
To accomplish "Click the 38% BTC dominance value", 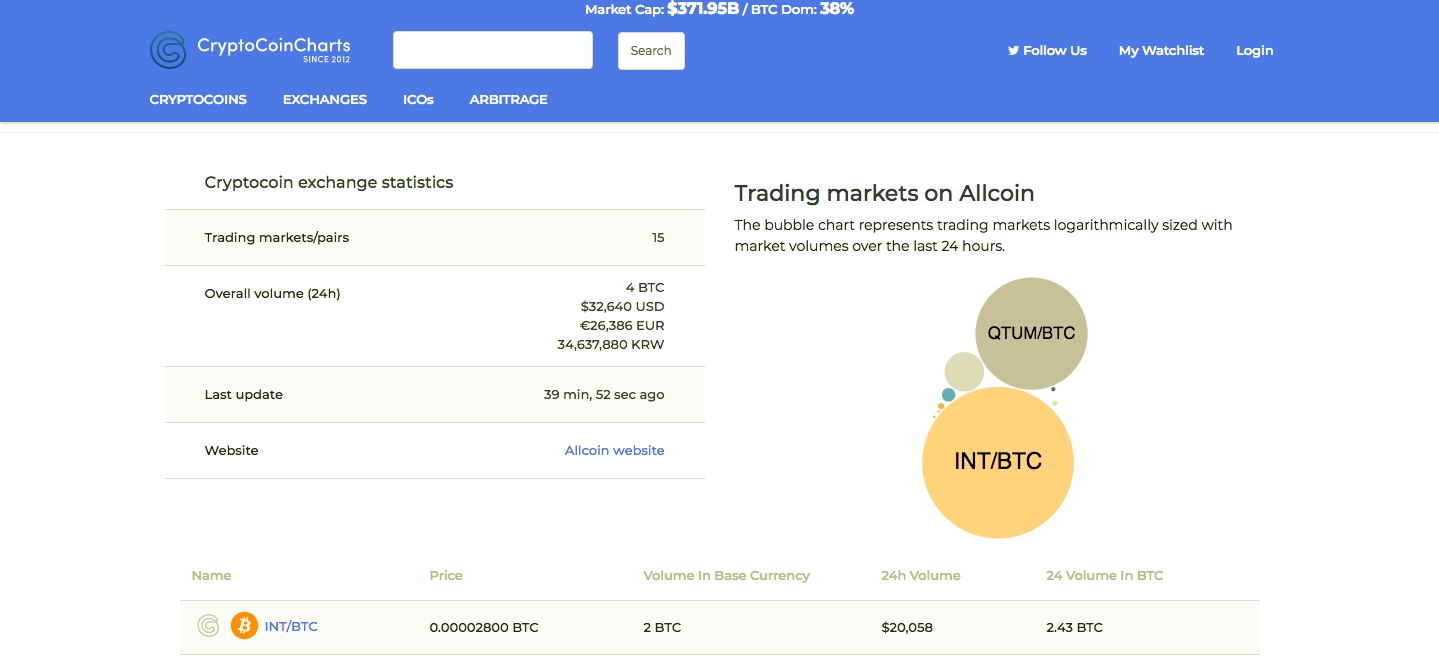I will (837, 9).
